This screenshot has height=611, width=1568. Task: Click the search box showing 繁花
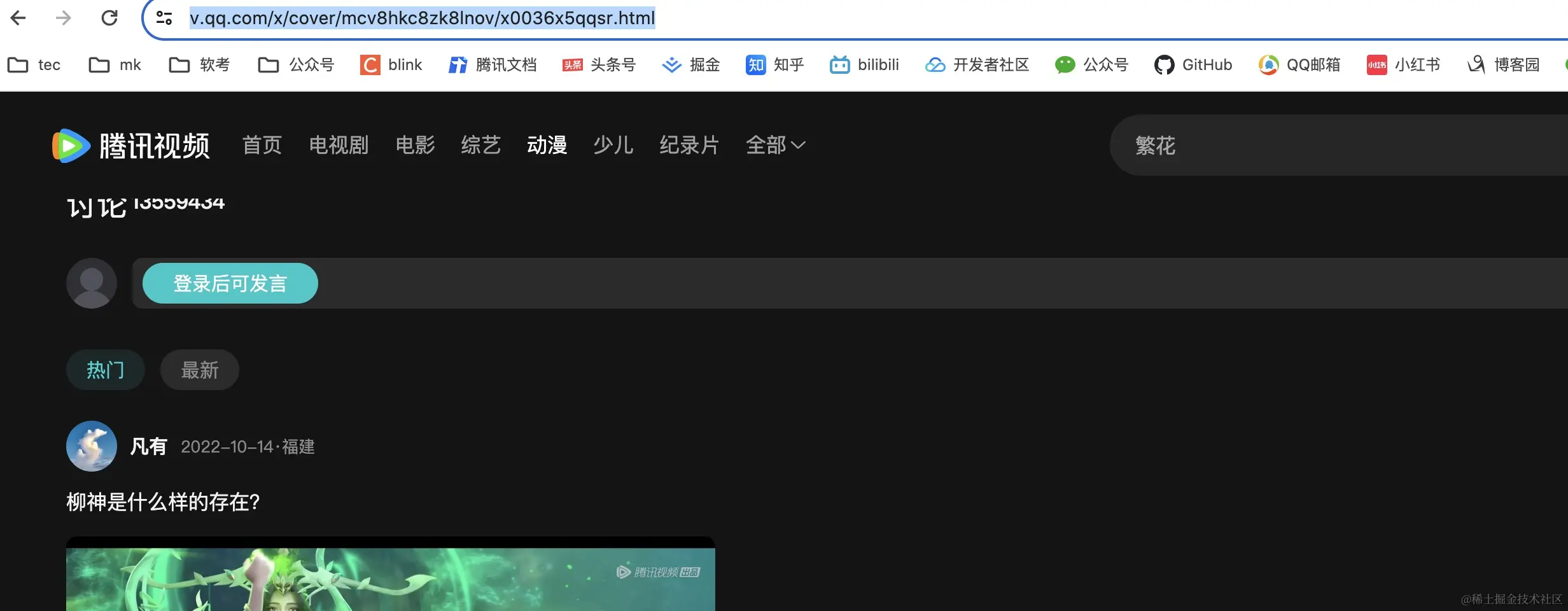(x=1339, y=145)
